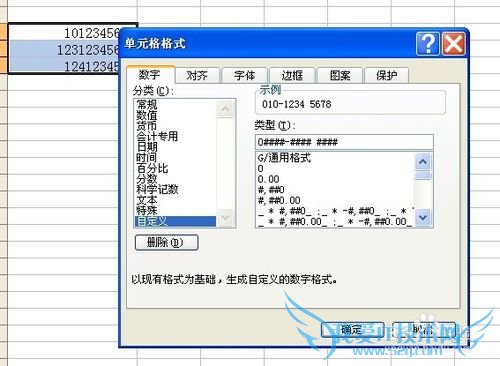Select the #,##0 format
The height and width of the screenshot is (366, 500).
(x=271, y=190)
